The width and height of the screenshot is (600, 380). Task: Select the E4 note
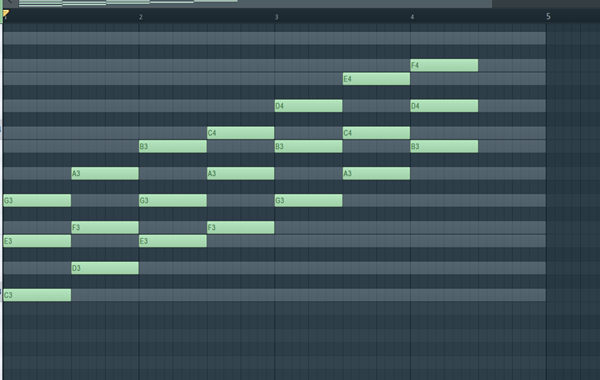click(376, 79)
